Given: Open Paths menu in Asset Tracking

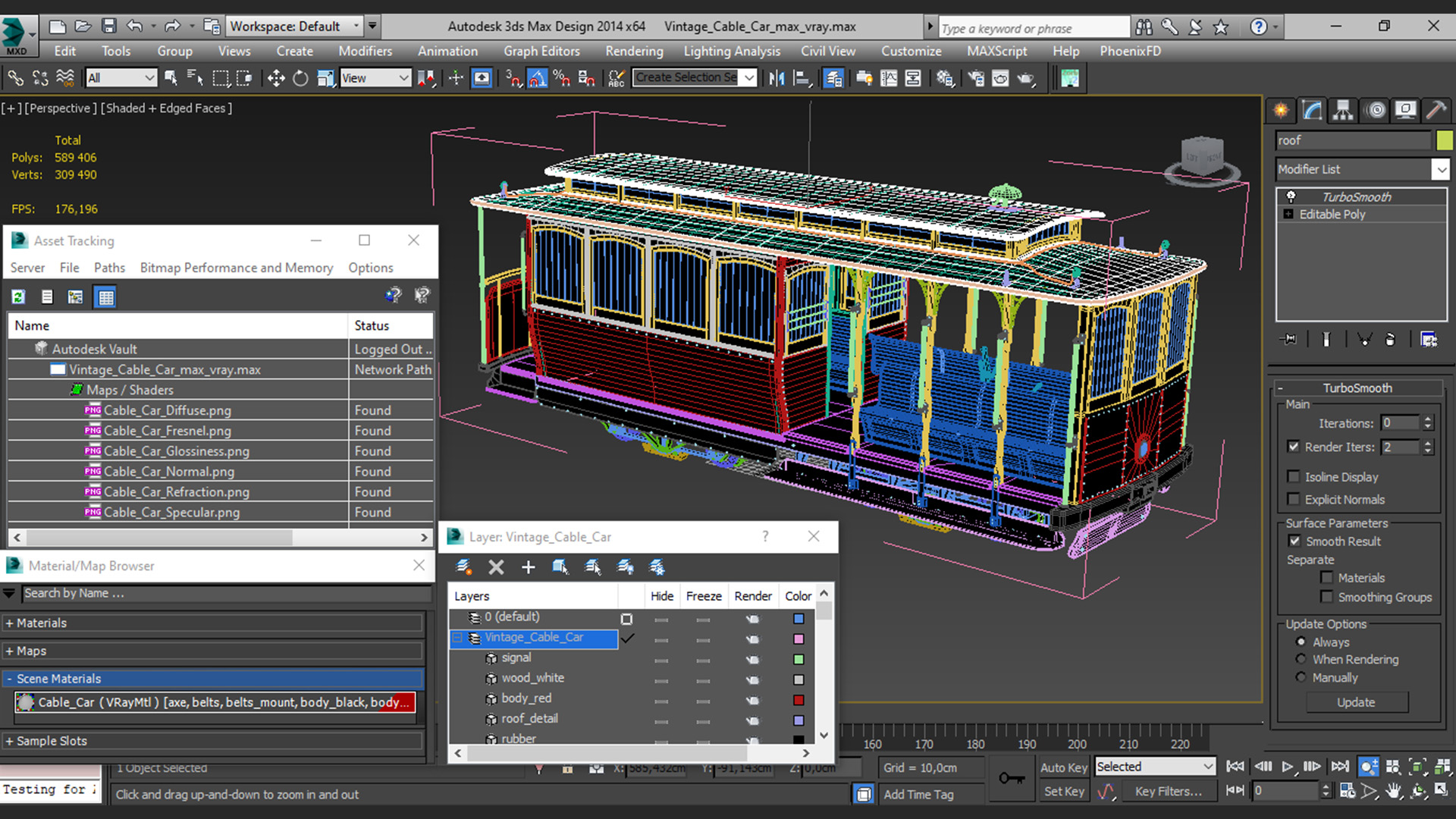Looking at the screenshot, I should (x=109, y=268).
